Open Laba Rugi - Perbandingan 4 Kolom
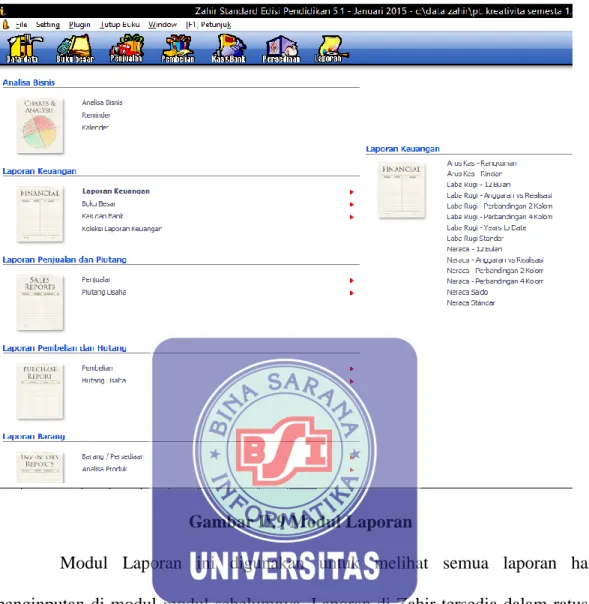Screen dimensions: 589x604 click(500, 217)
